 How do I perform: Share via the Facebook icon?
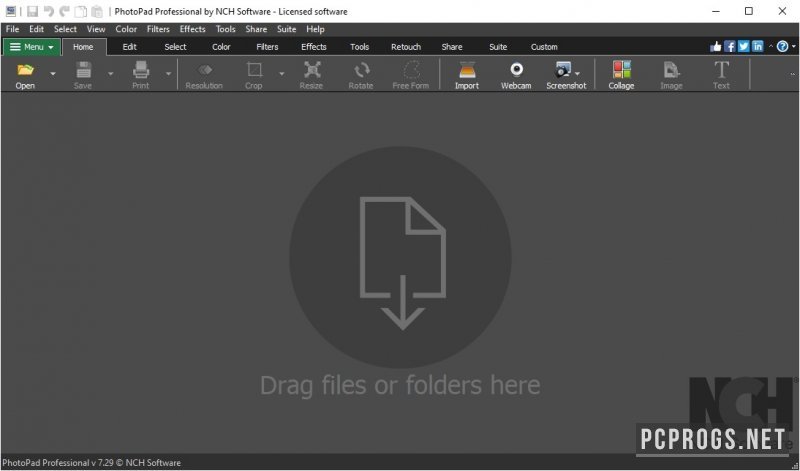pos(730,46)
